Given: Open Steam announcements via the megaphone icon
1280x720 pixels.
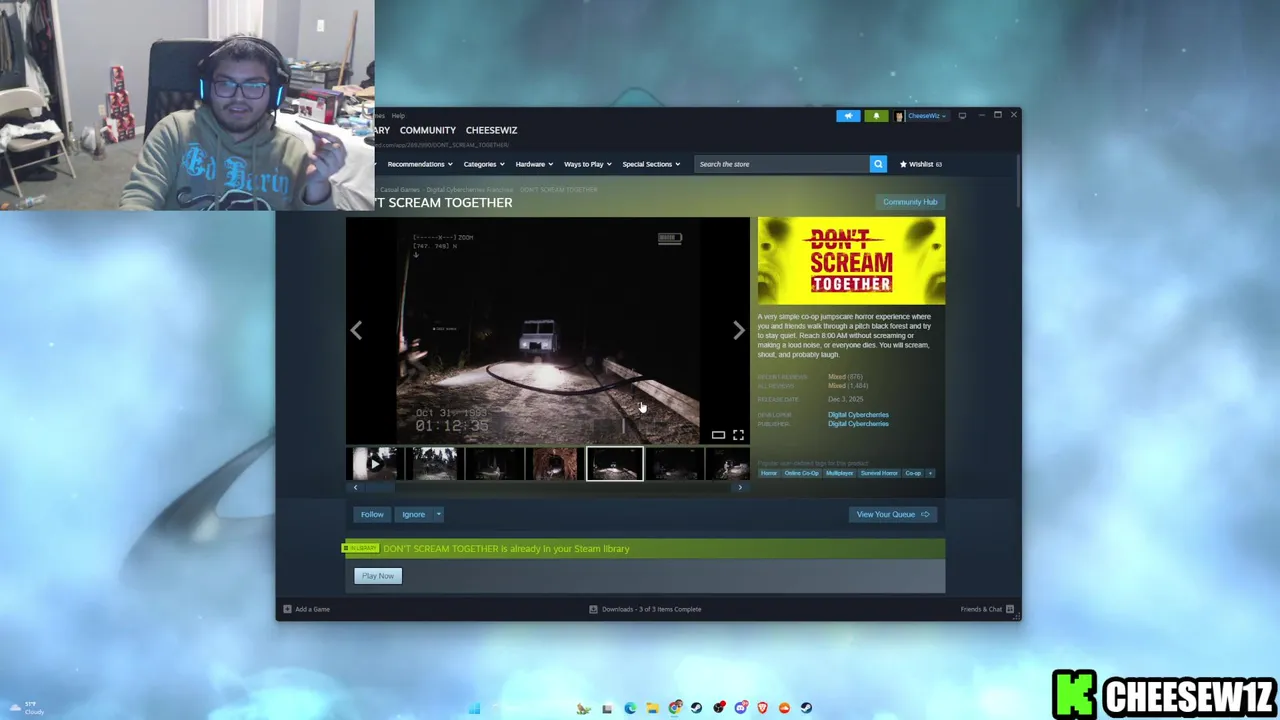Looking at the screenshot, I should pos(848,116).
